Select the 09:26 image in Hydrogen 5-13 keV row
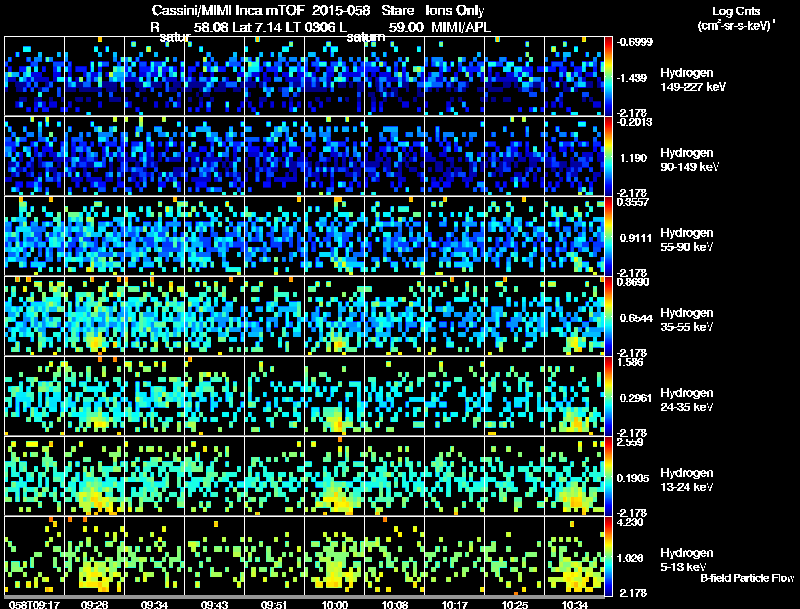 [x=94, y=556]
